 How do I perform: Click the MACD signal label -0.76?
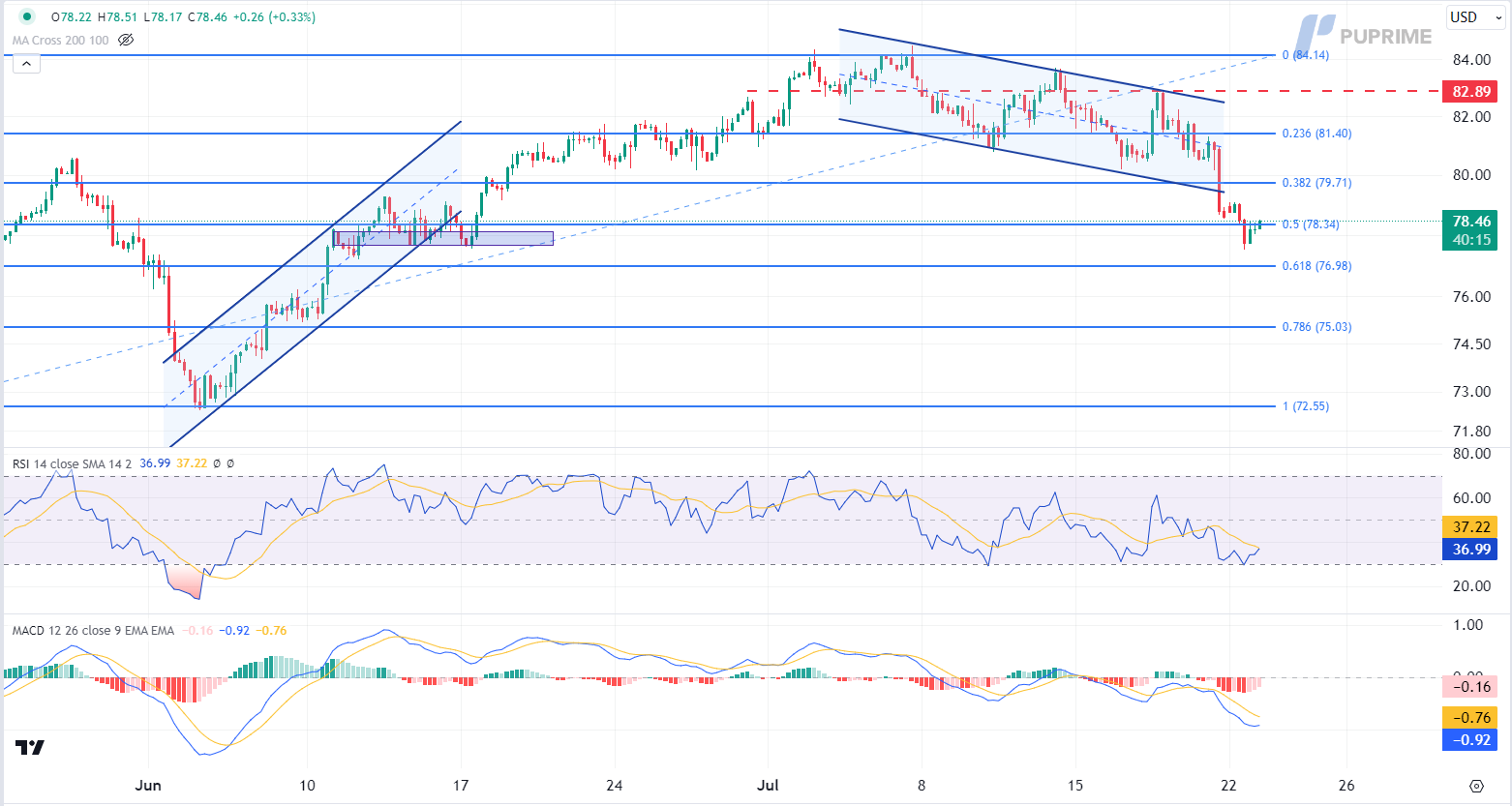1470,717
